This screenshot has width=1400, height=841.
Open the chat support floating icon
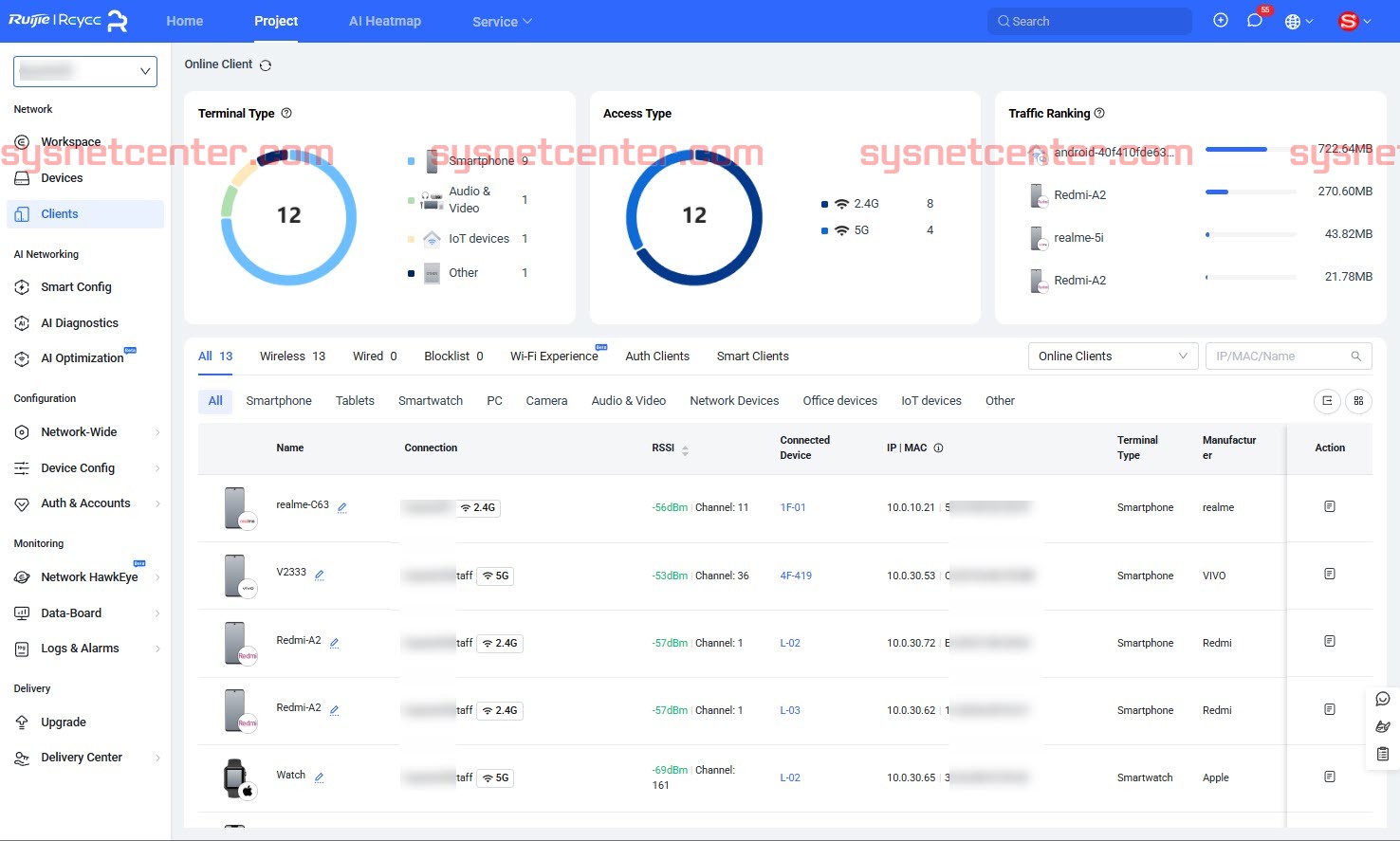1382,699
